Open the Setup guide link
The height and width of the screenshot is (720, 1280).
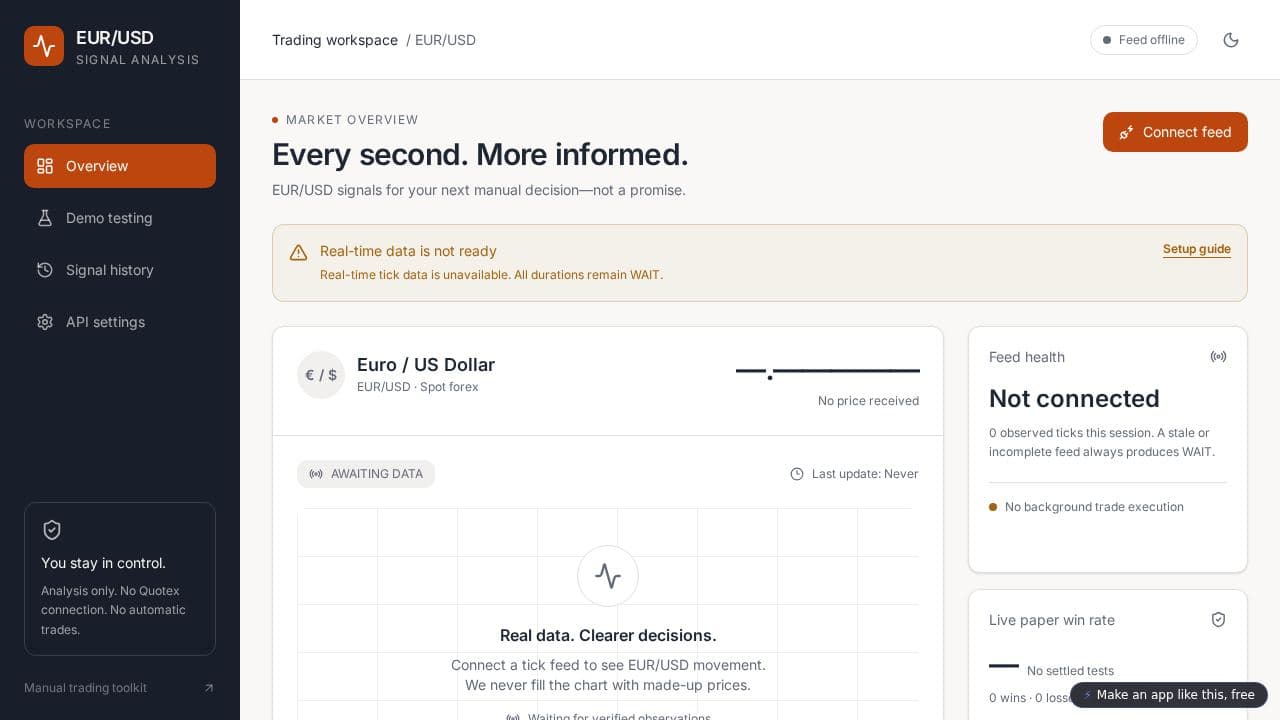1196,249
